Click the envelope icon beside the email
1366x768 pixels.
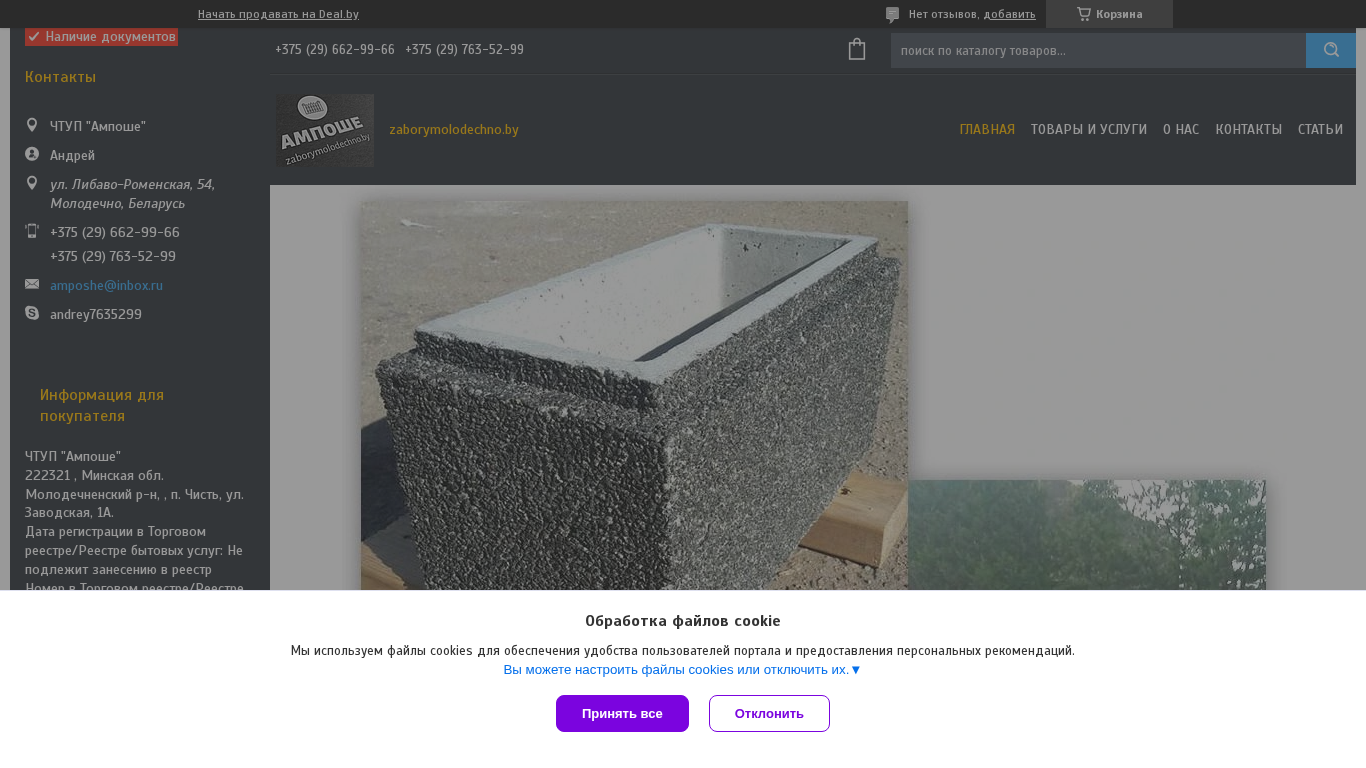click(32, 284)
